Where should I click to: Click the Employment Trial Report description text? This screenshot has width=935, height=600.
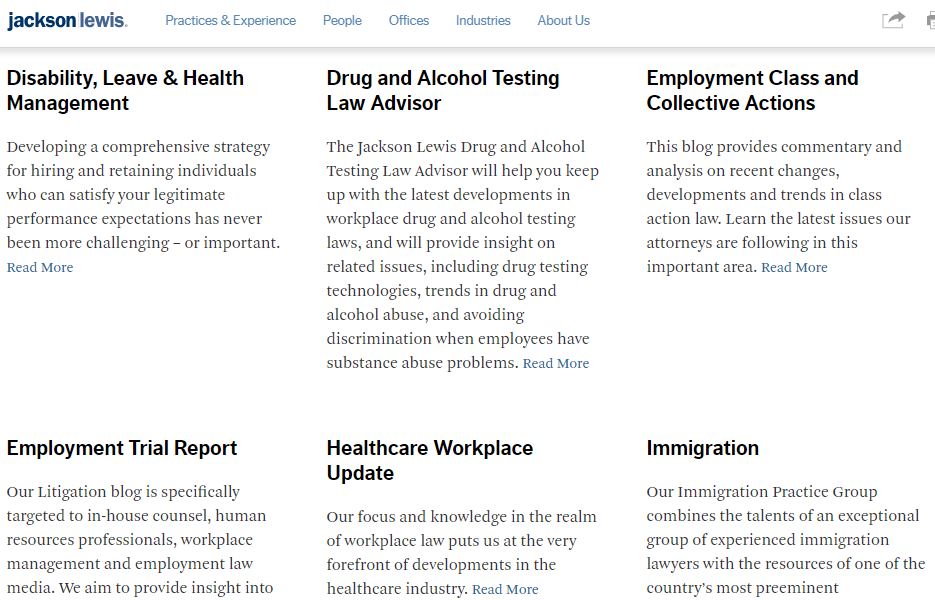(x=140, y=540)
